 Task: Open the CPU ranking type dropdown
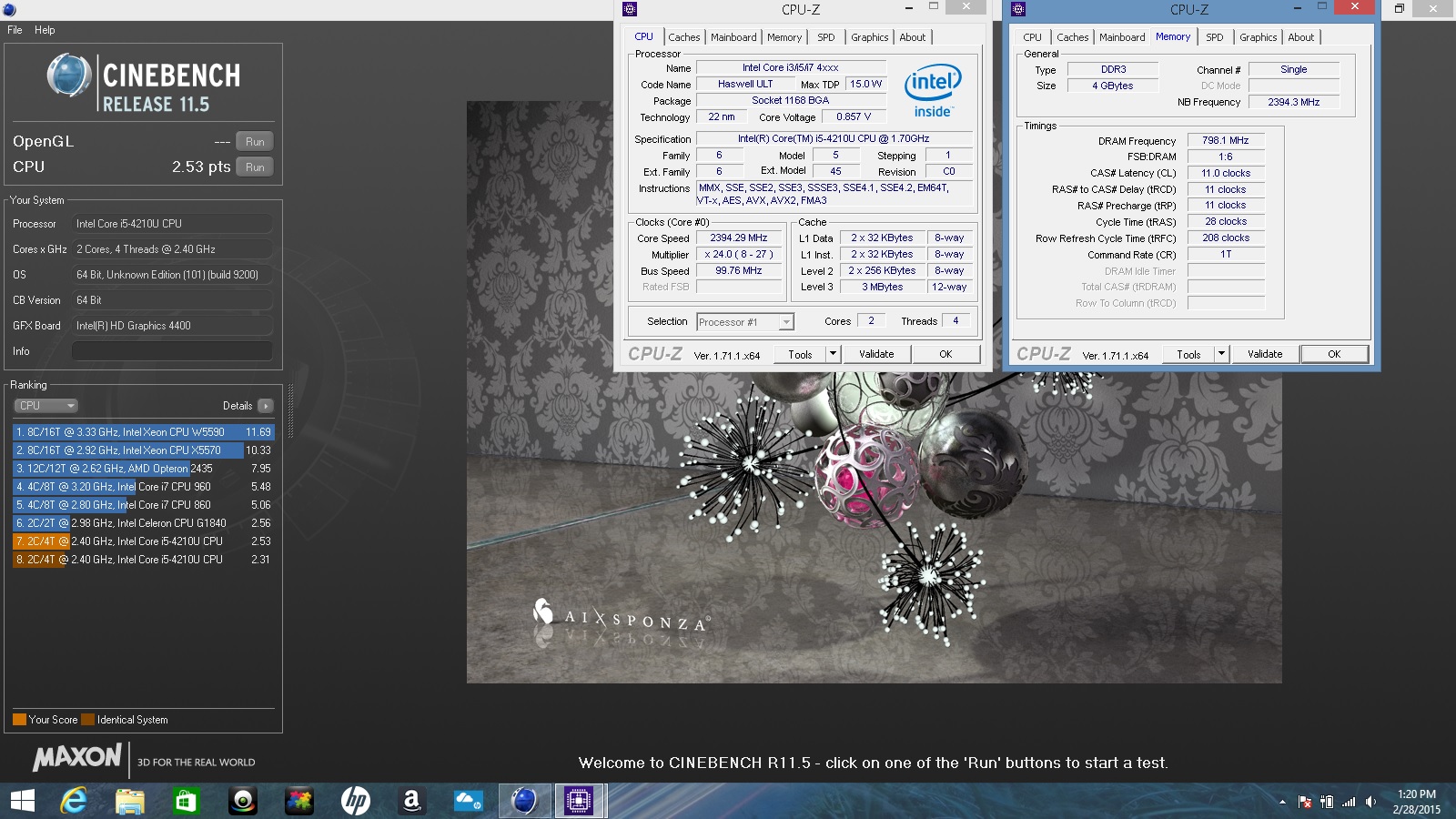pyautogui.click(x=45, y=406)
